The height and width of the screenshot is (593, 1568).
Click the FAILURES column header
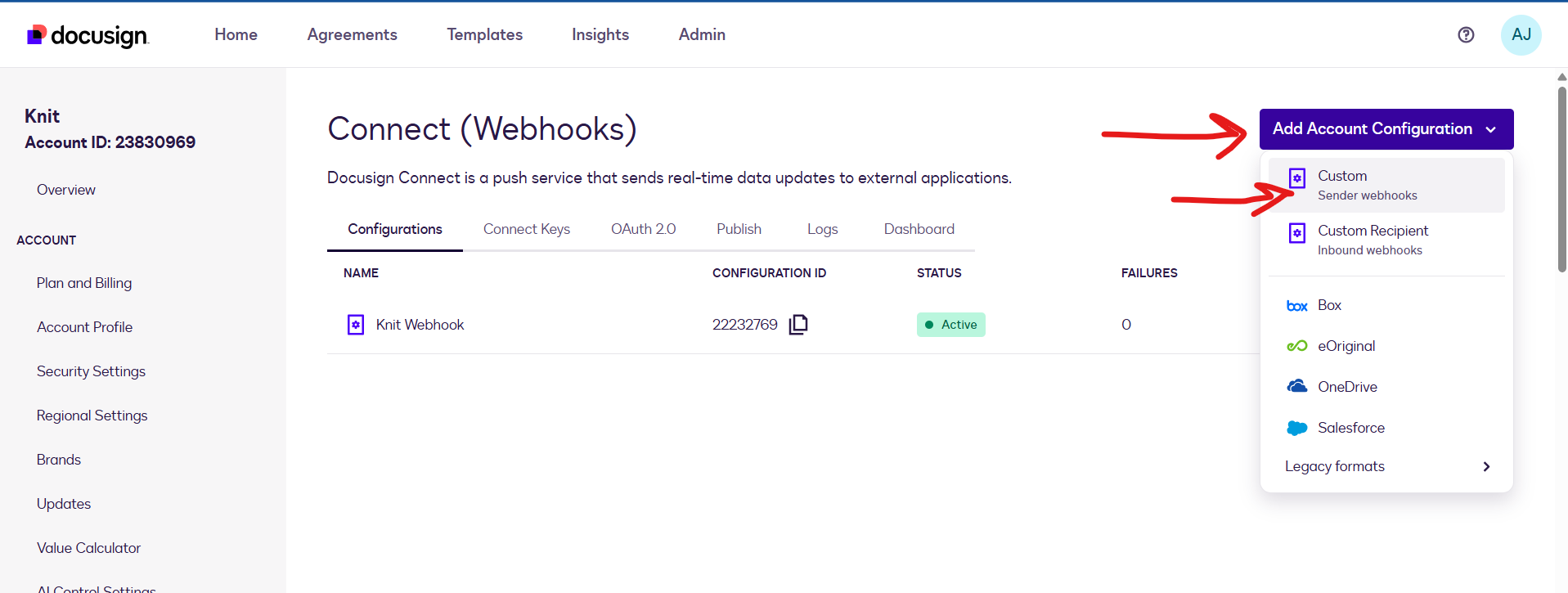coord(1149,273)
